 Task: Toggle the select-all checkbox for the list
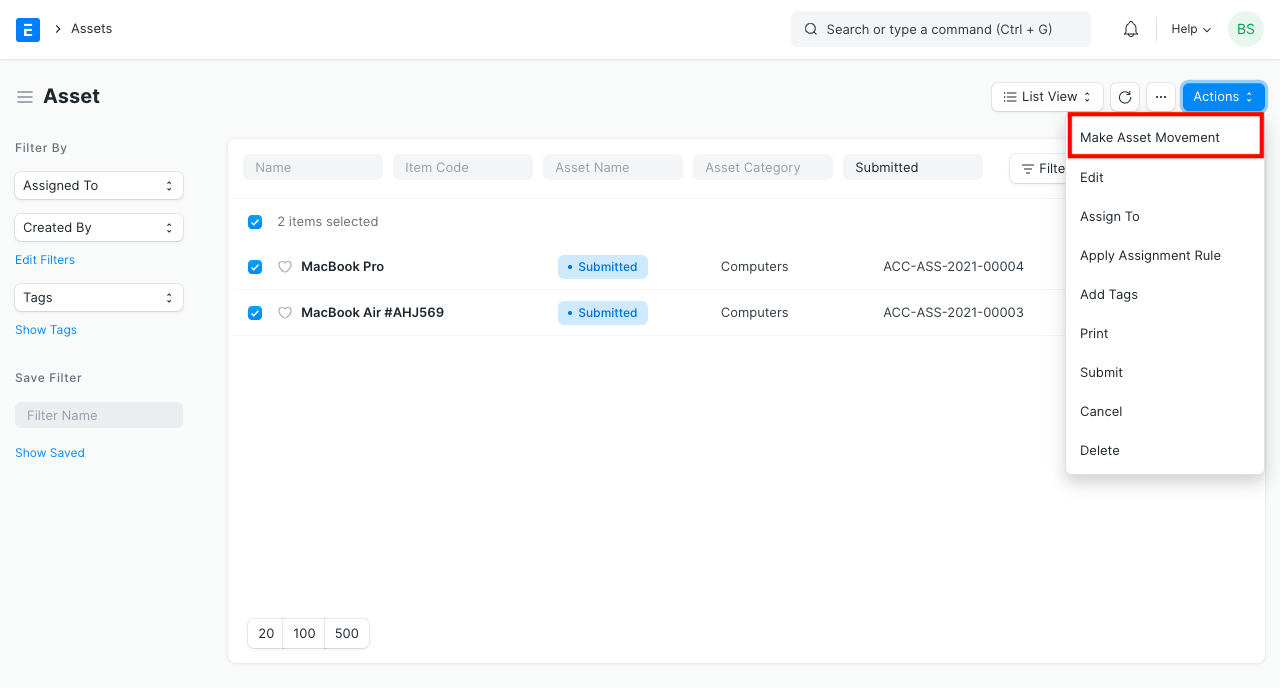point(255,221)
